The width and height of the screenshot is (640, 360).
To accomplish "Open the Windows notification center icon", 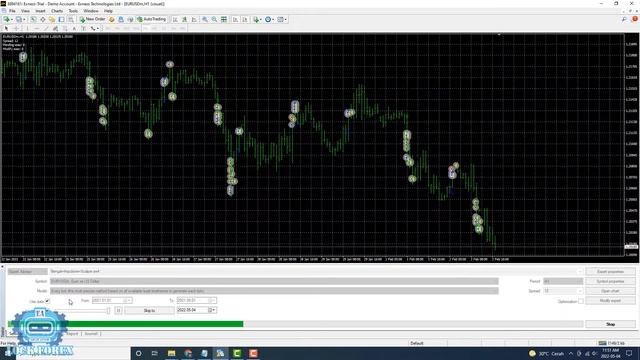I will click(629, 353).
